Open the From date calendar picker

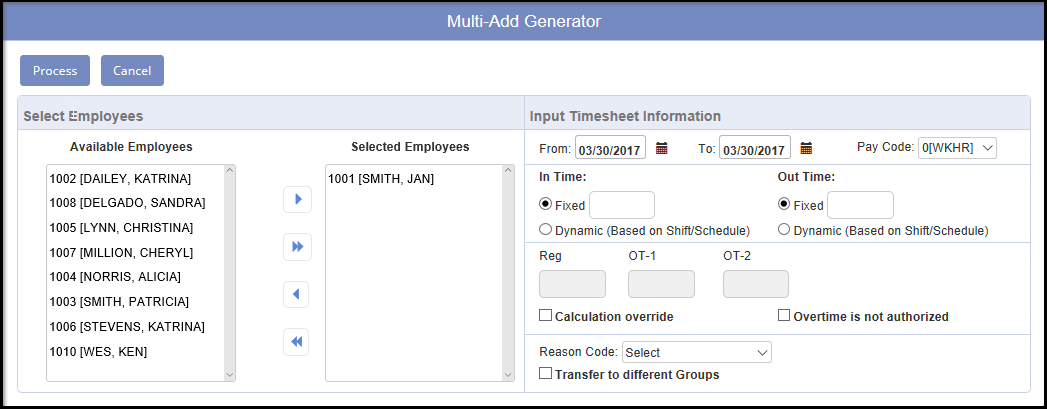click(661, 148)
